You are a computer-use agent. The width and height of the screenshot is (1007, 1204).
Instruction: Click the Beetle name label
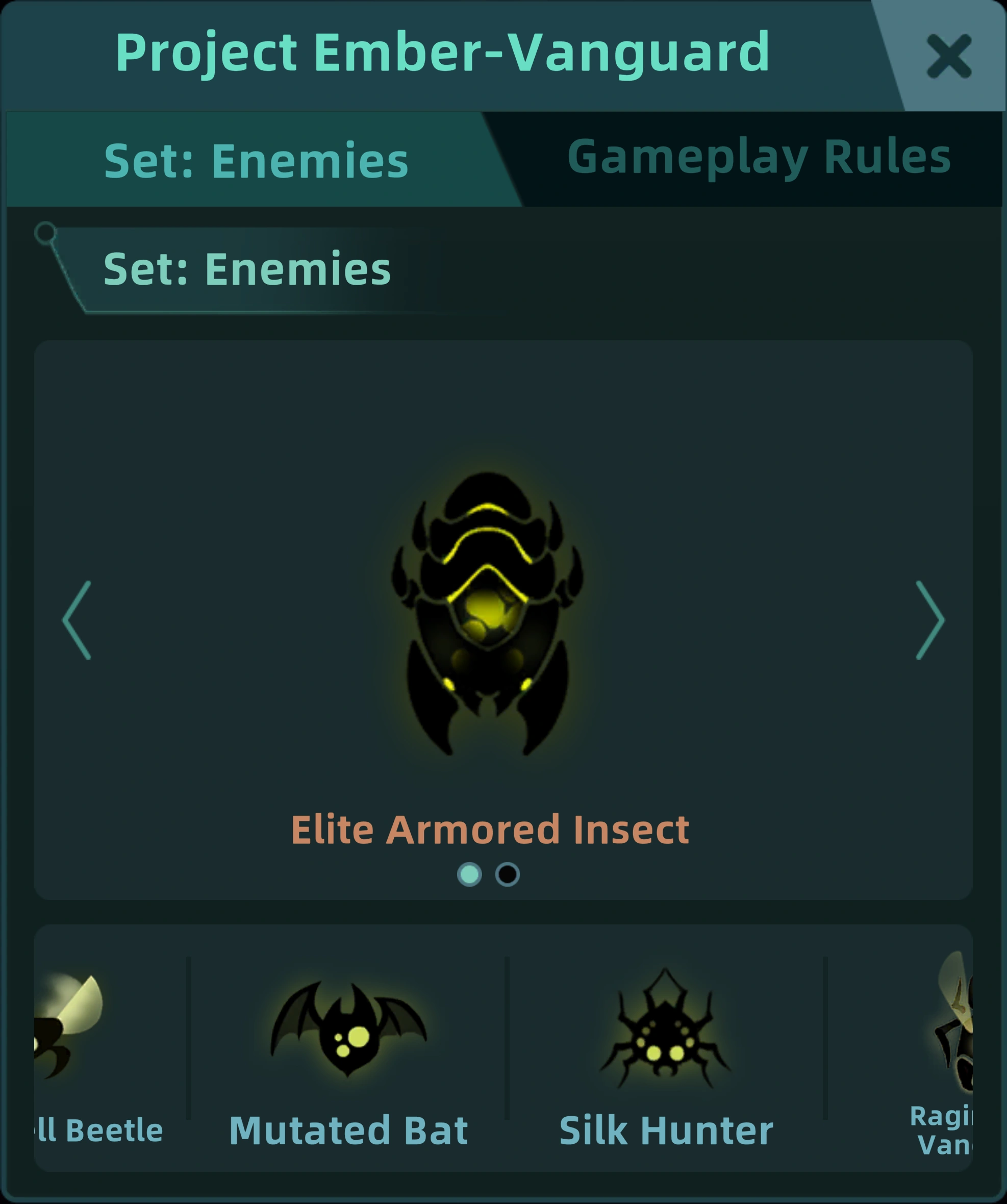pyautogui.click(x=98, y=1131)
